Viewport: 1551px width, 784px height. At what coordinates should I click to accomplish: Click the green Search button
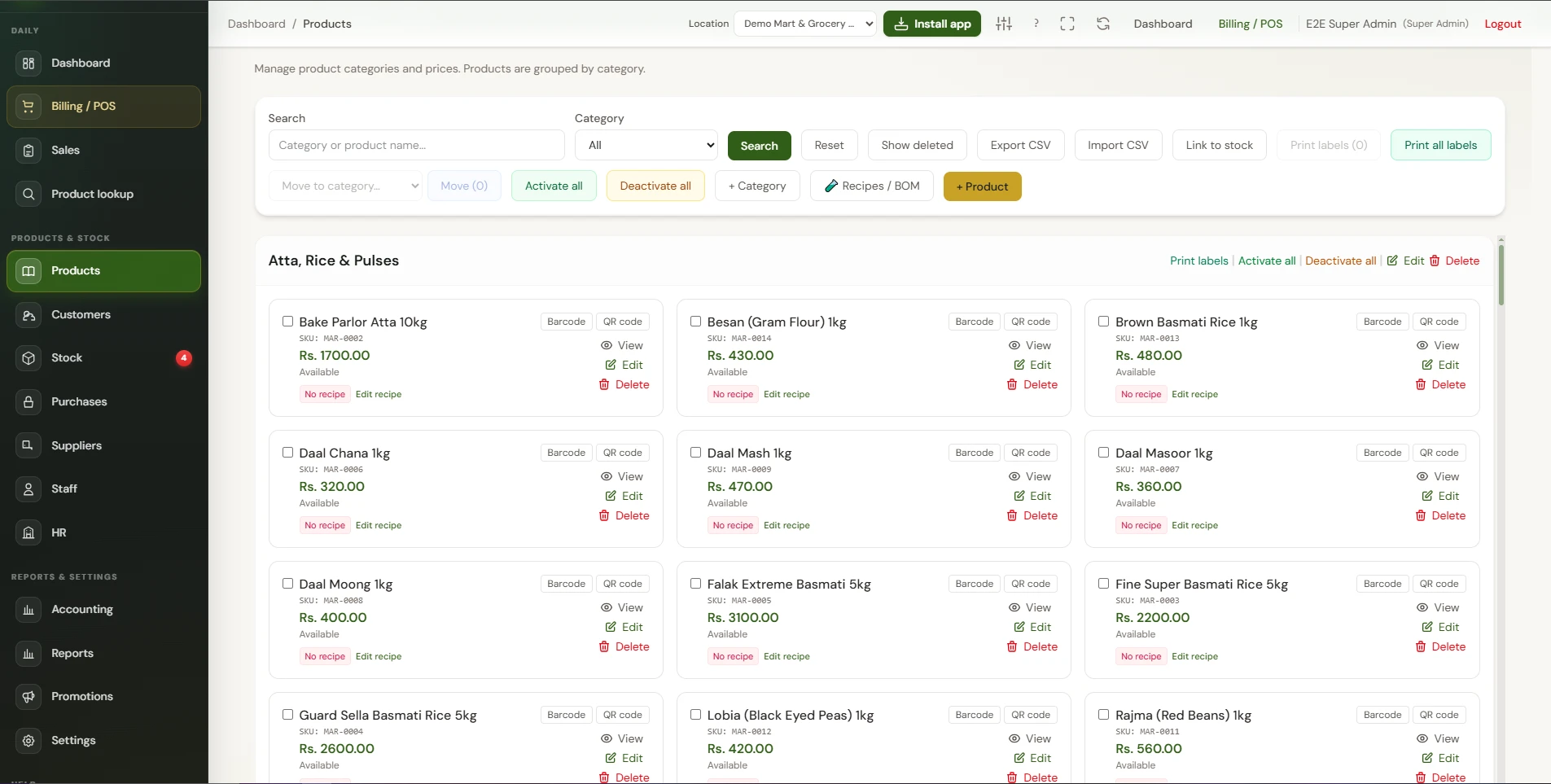760,146
